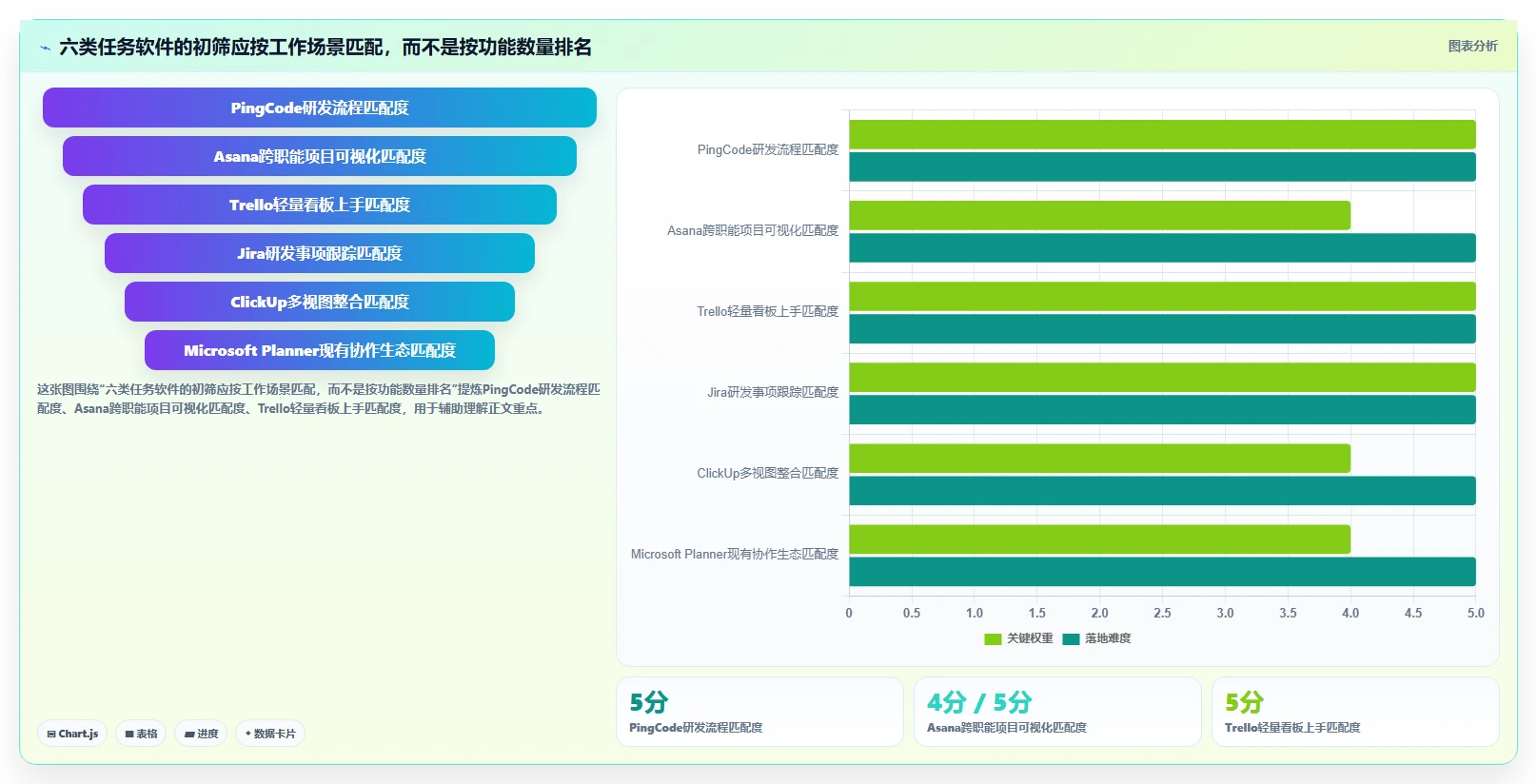Screen dimensions: 1537x784
Task: Select the ClickUp多视图整合匹配度 funnel bar
Action: coord(320,302)
